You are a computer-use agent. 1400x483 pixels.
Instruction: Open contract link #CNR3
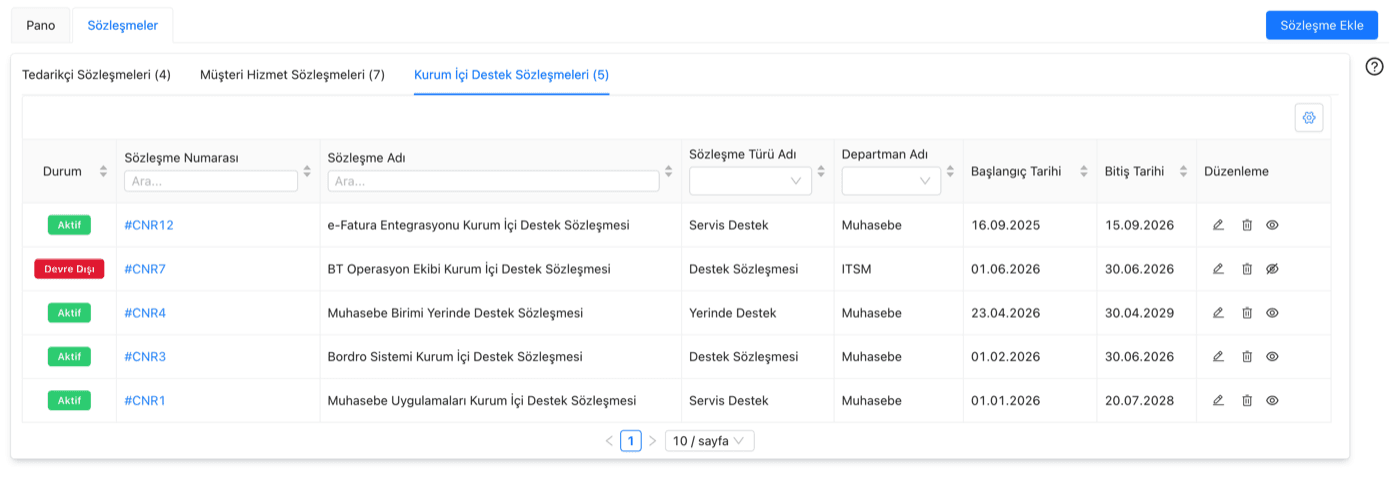(x=145, y=356)
